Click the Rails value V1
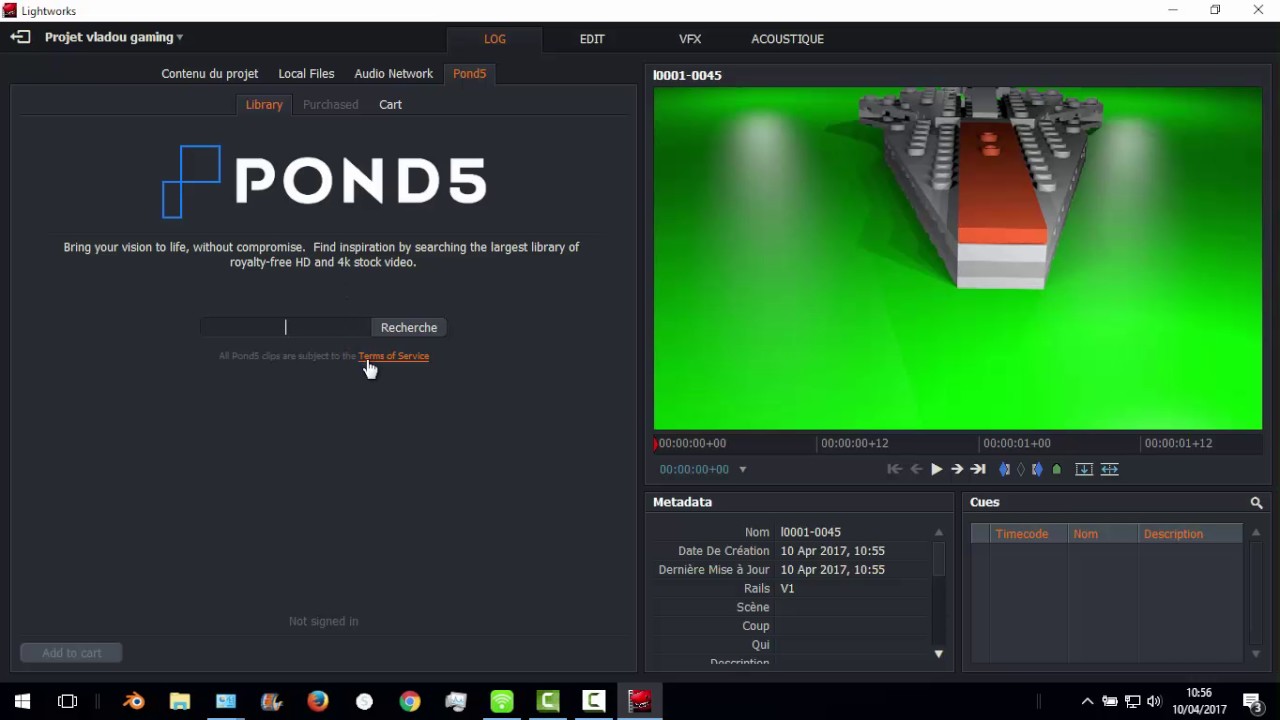 [787, 589]
